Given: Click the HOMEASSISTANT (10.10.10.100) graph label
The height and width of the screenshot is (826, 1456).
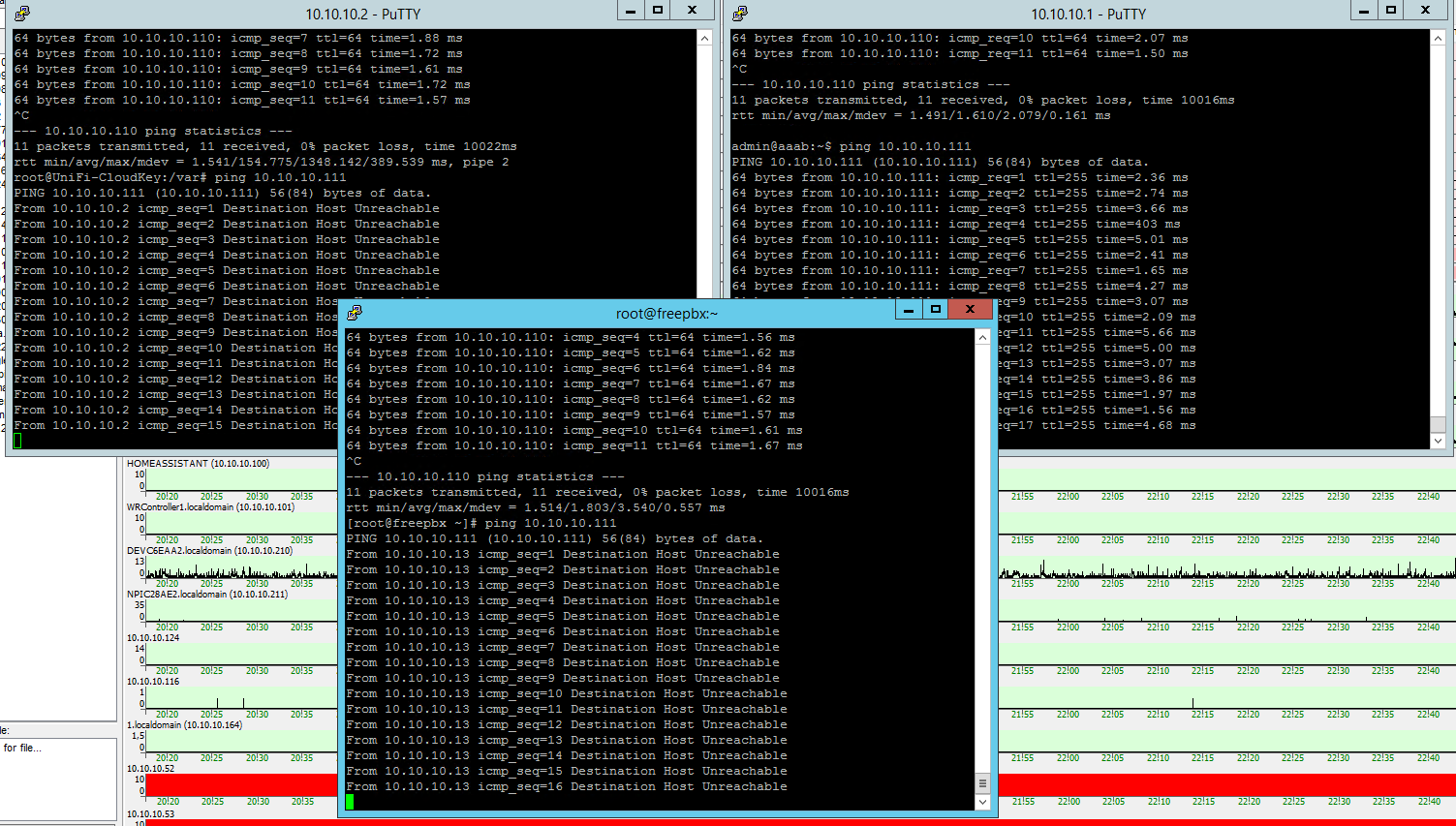Looking at the screenshot, I should pyautogui.click(x=198, y=464).
